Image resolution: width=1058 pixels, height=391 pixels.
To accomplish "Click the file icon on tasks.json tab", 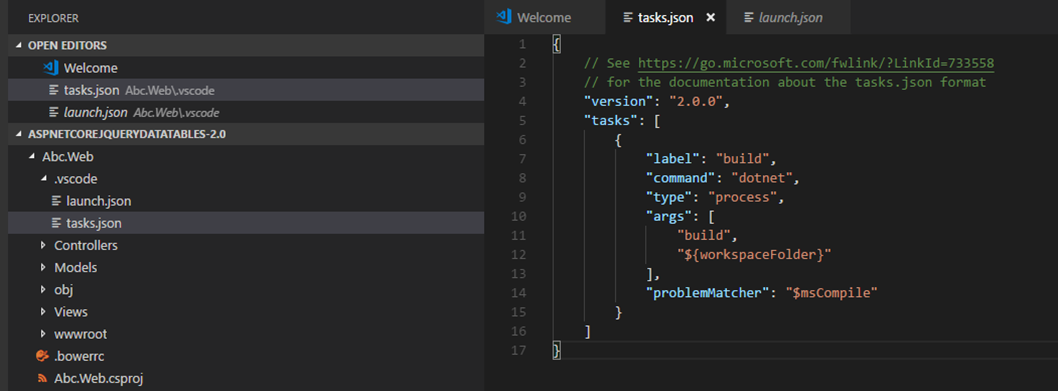I will coord(628,18).
